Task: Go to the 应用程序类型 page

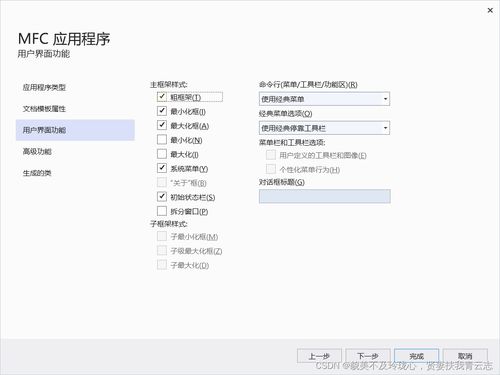Action: click(x=75, y=87)
